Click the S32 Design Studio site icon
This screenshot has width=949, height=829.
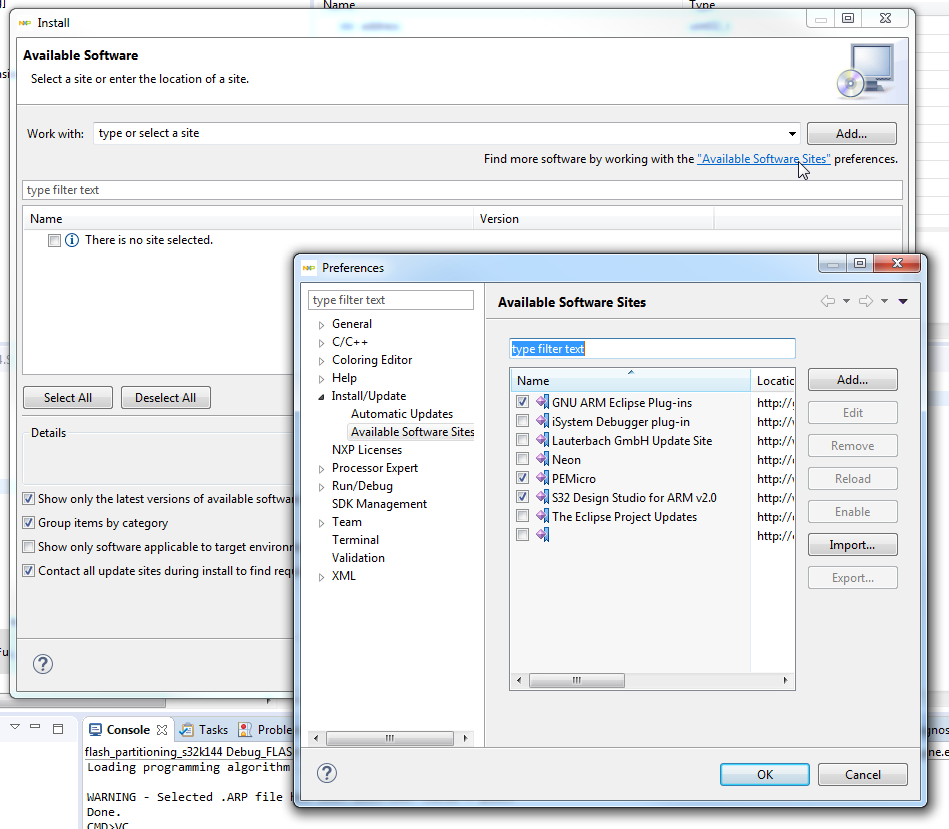[542, 497]
